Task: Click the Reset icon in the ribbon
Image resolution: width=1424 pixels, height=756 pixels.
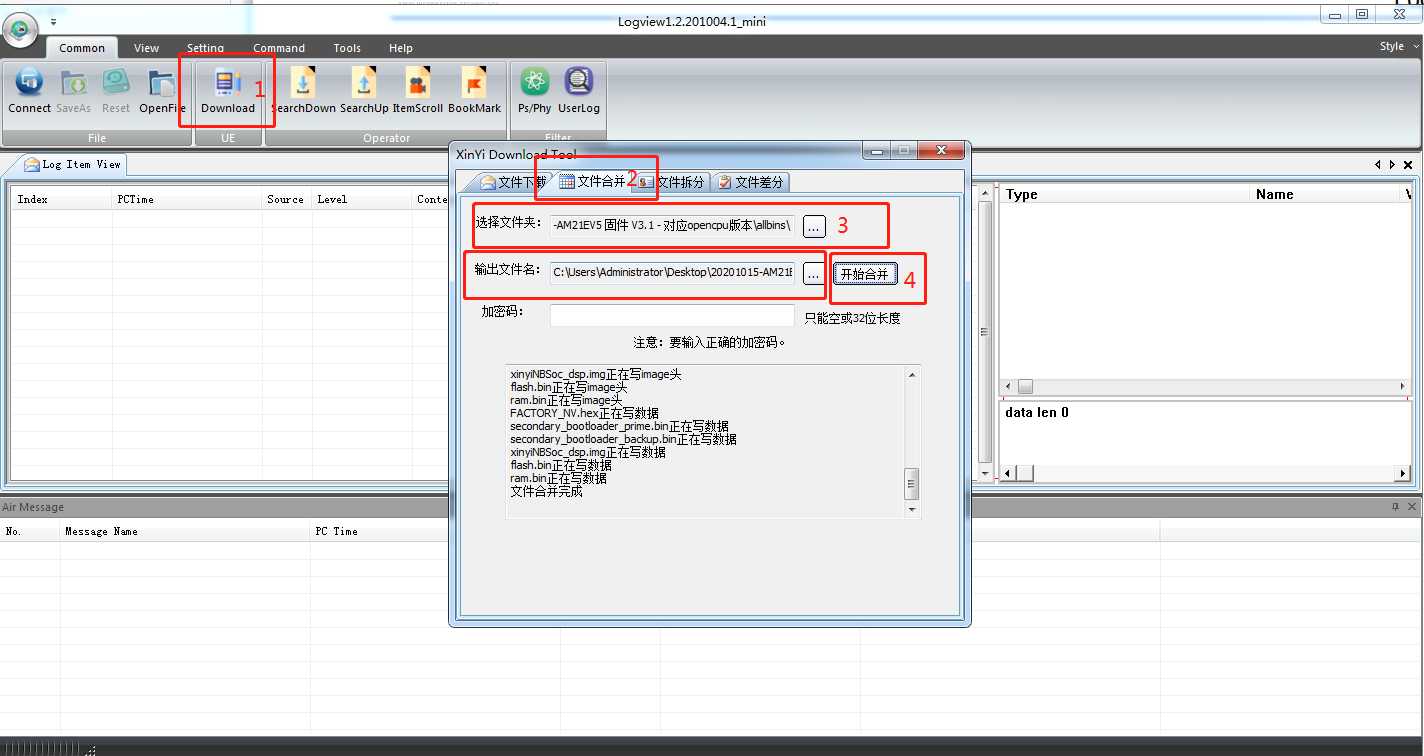Action: [116, 91]
